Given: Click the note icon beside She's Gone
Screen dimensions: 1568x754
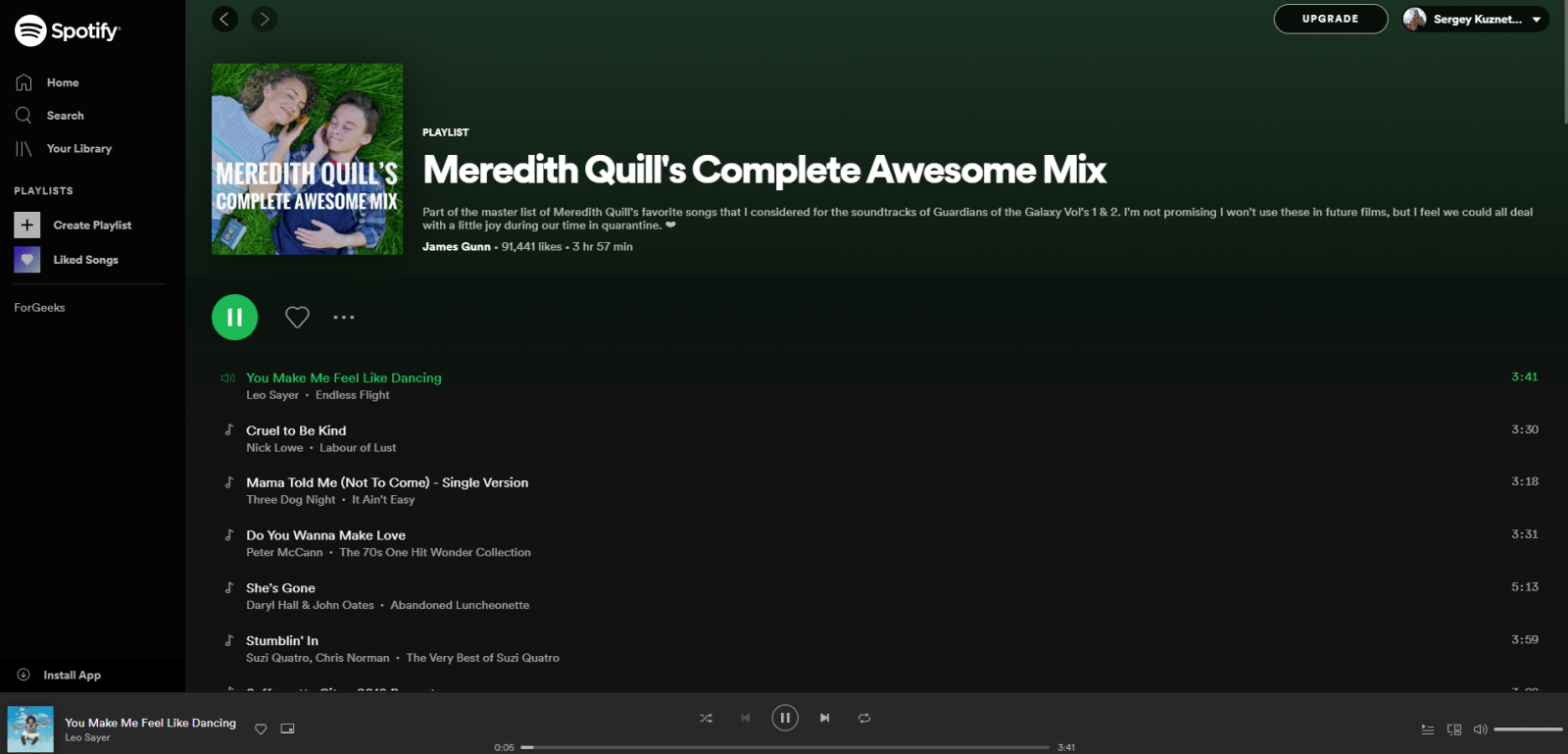Looking at the screenshot, I should [229, 587].
